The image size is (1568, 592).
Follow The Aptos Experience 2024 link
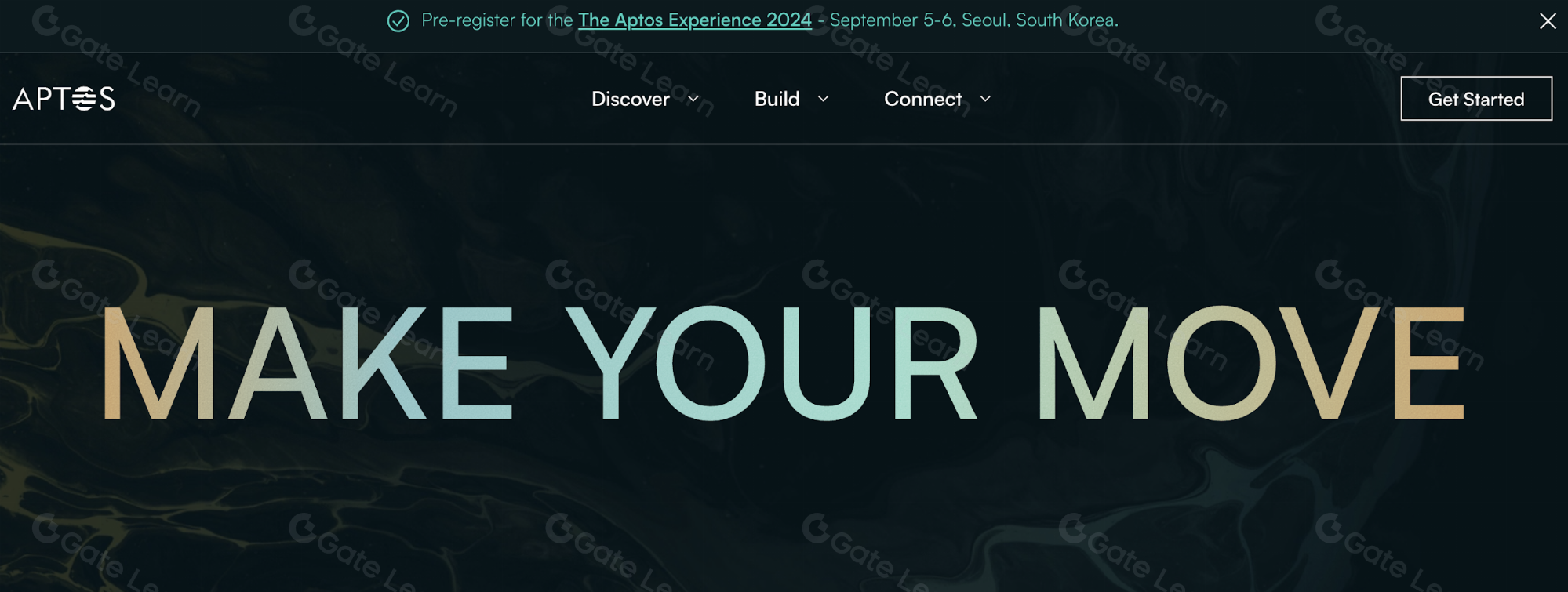(x=694, y=20)
